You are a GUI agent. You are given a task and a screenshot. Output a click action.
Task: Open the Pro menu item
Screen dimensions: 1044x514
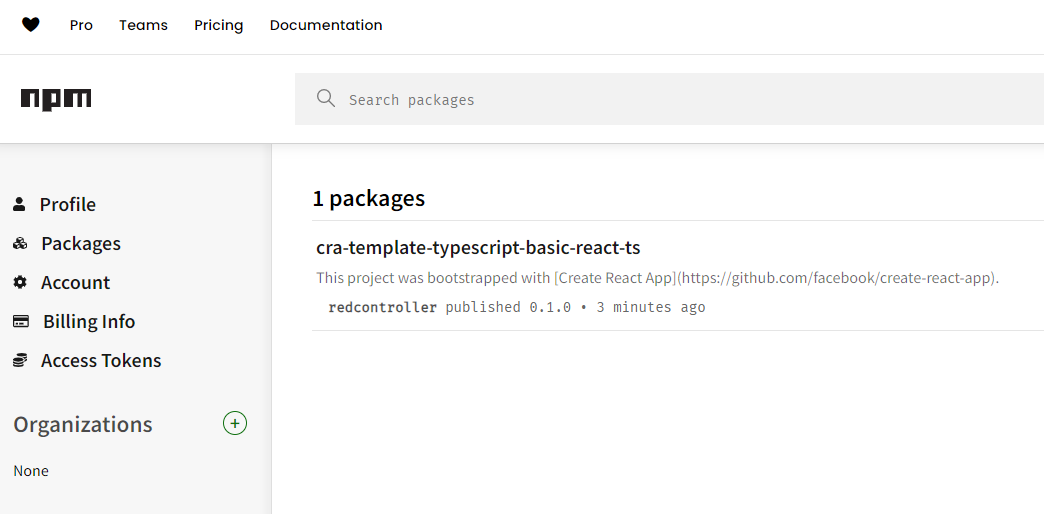(x=81, y=25)
